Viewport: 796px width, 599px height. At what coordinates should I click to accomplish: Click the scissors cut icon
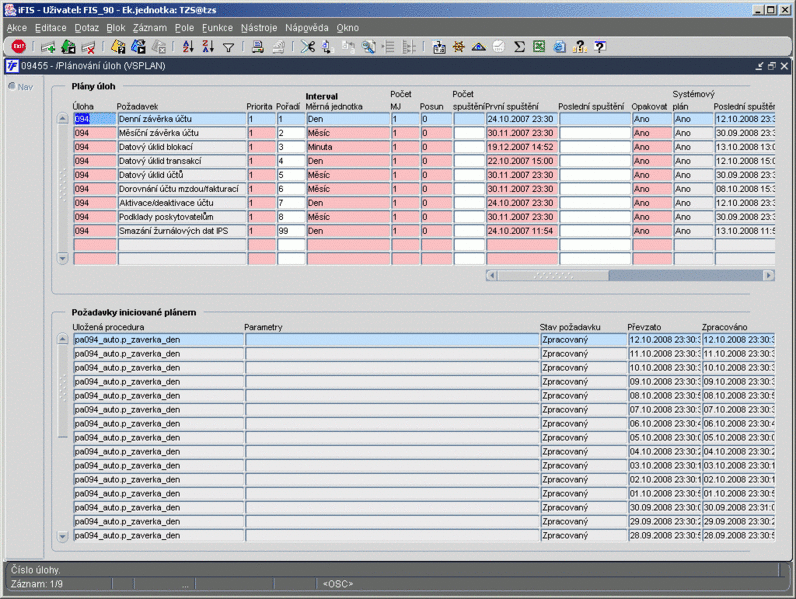pyautogui.click(x=307, y=47)
